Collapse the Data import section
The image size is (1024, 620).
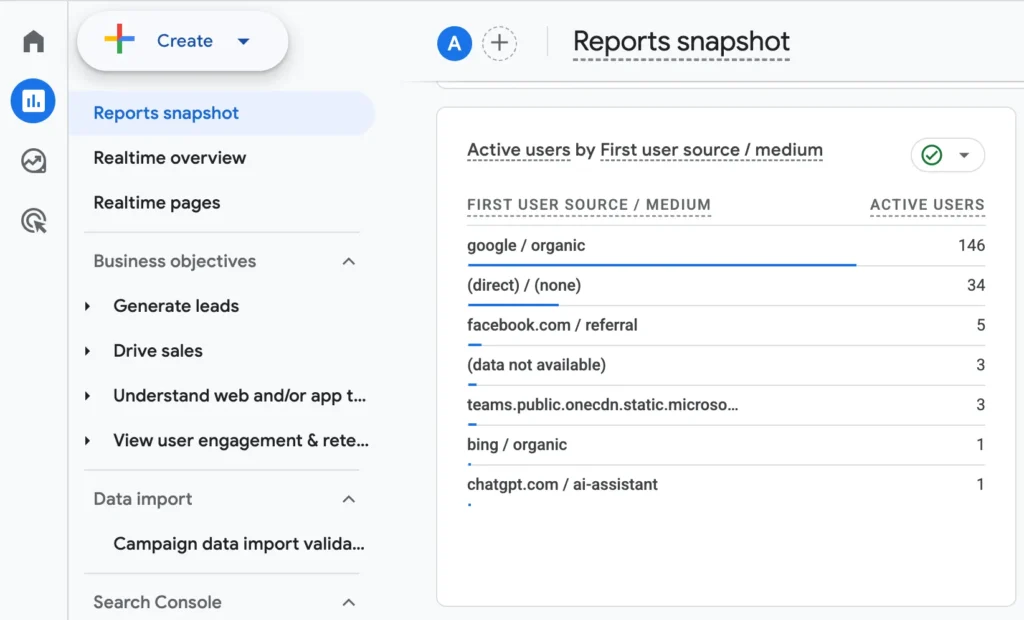(349, 499)
